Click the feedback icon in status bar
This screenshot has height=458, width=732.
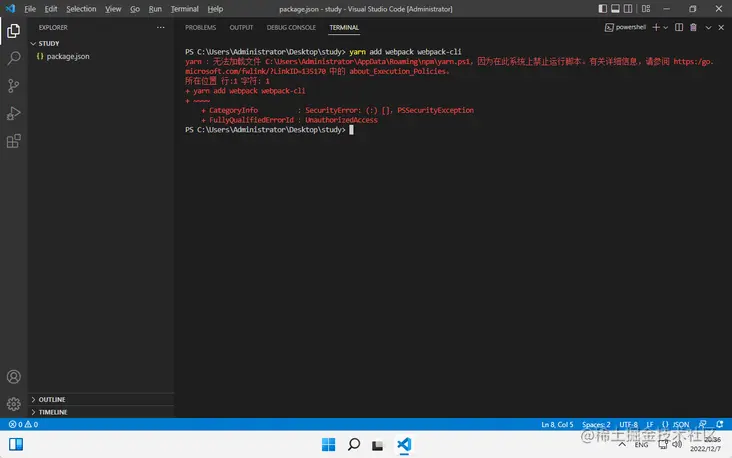[703, 424]
